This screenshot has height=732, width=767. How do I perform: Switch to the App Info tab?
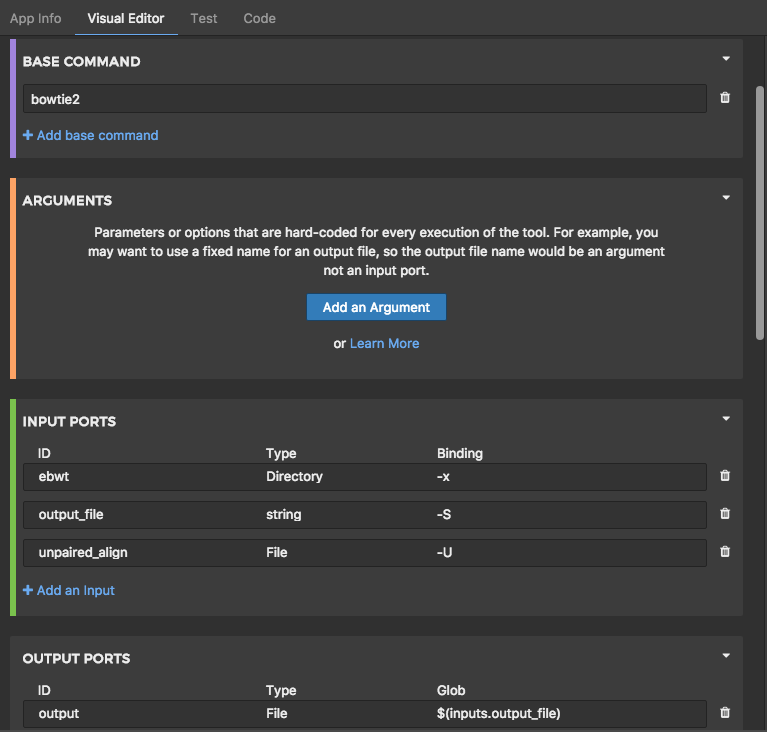[35, 18]
